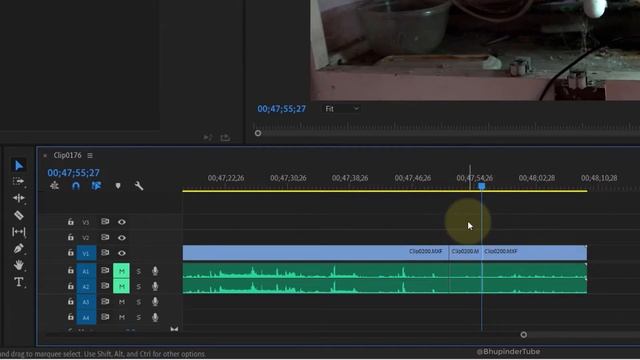Mute track A4 with M button

click(x=122, y=317)
